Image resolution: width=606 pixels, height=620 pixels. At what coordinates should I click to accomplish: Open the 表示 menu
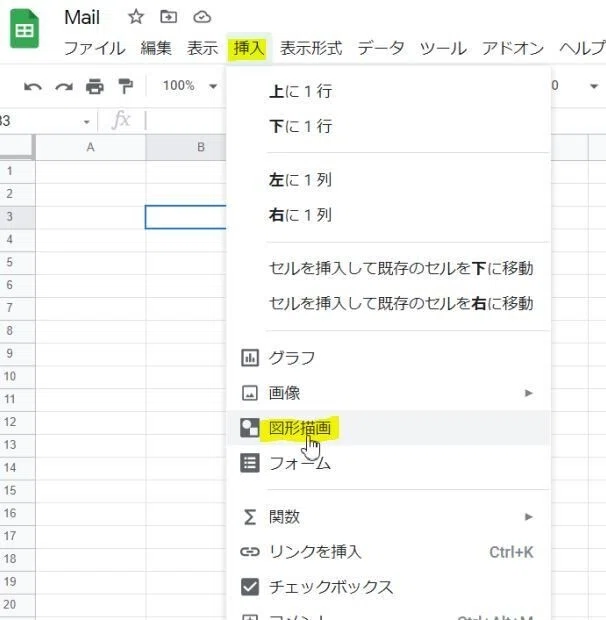pyautogui.click(x=202, y=48)
